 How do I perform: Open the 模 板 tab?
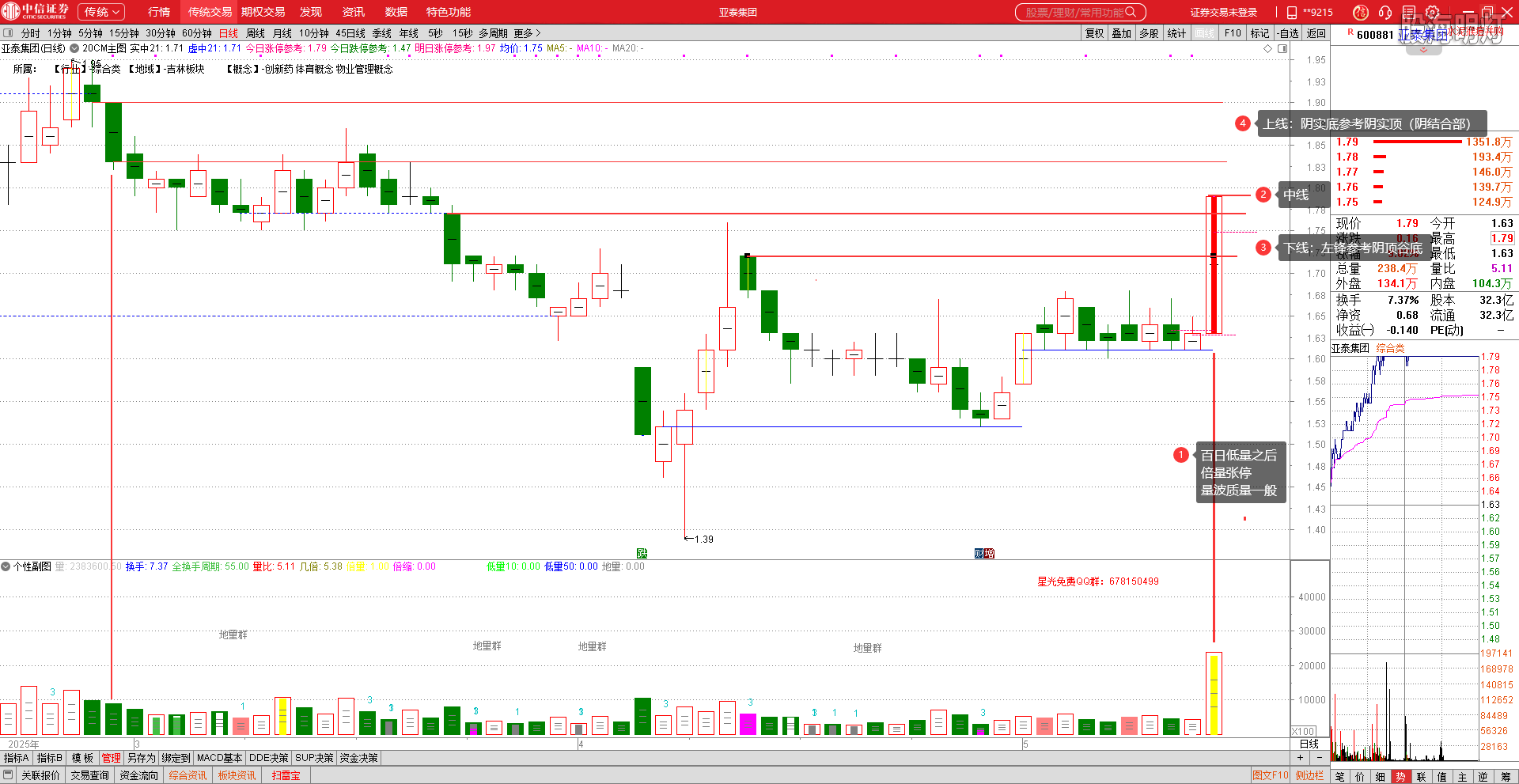coord(82,758)
